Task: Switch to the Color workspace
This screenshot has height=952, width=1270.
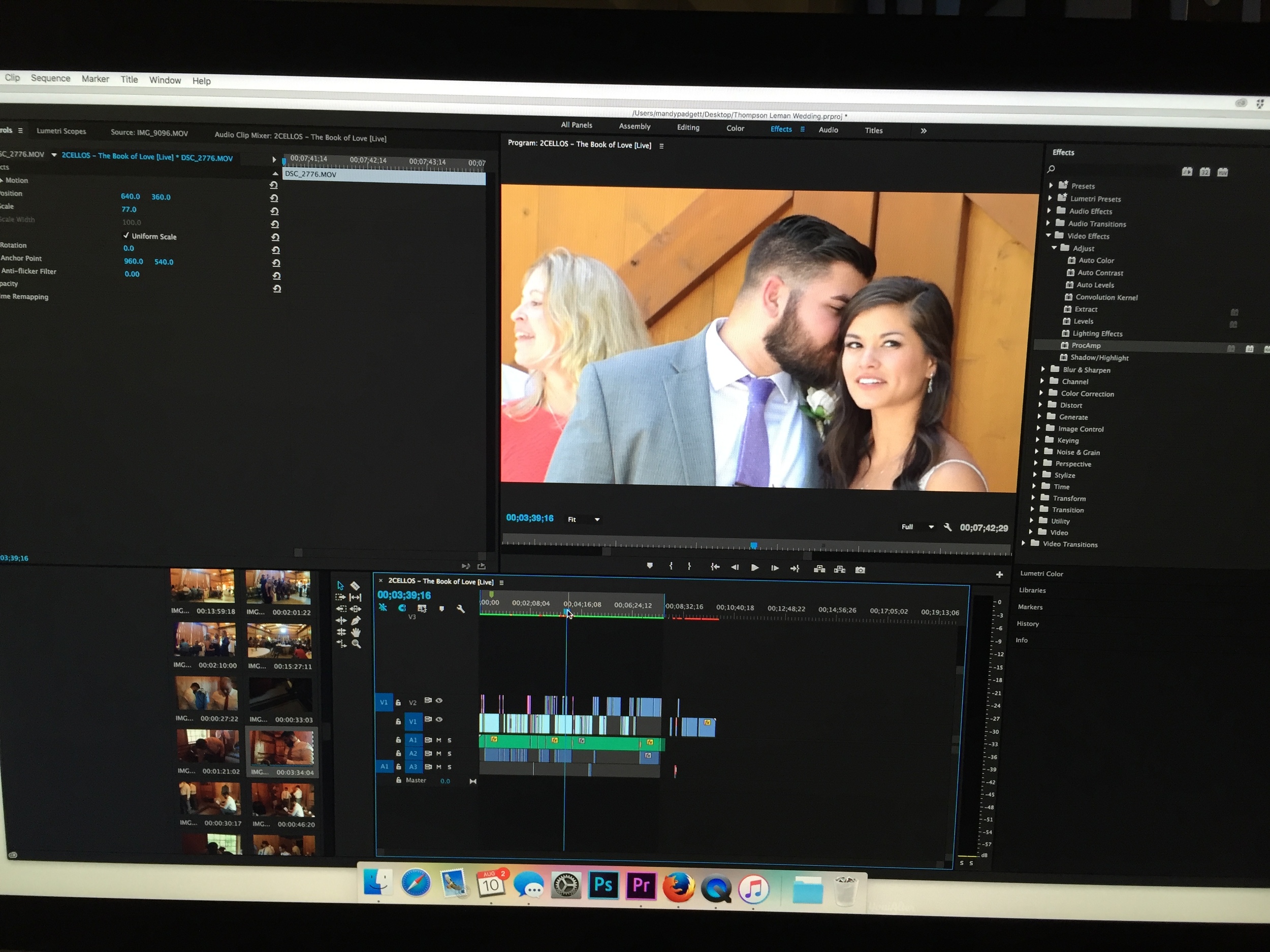Action: [x=735, y=128]
